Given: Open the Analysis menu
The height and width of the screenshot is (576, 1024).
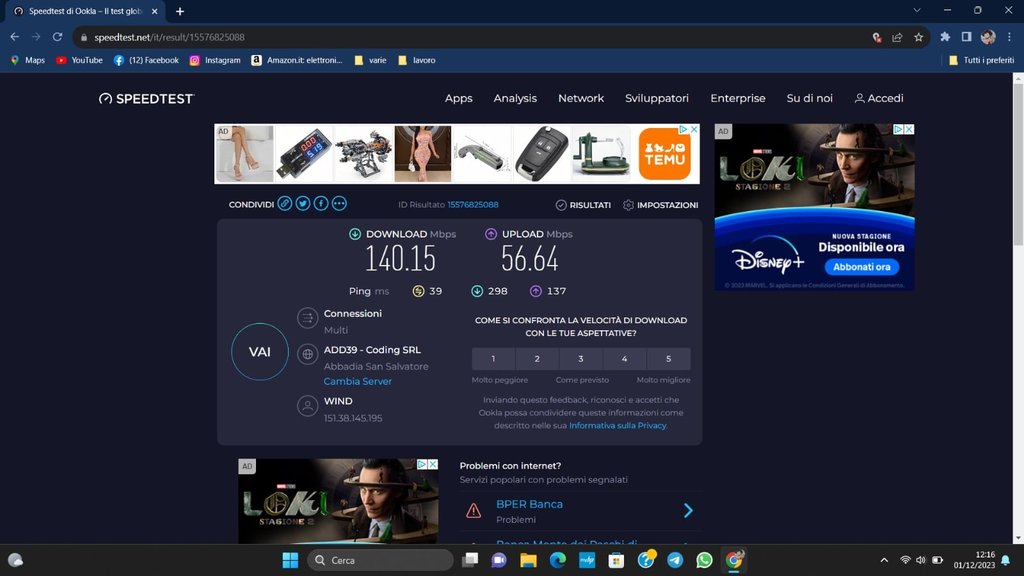Looking at the screenshot, I should (x=515, y=98).
